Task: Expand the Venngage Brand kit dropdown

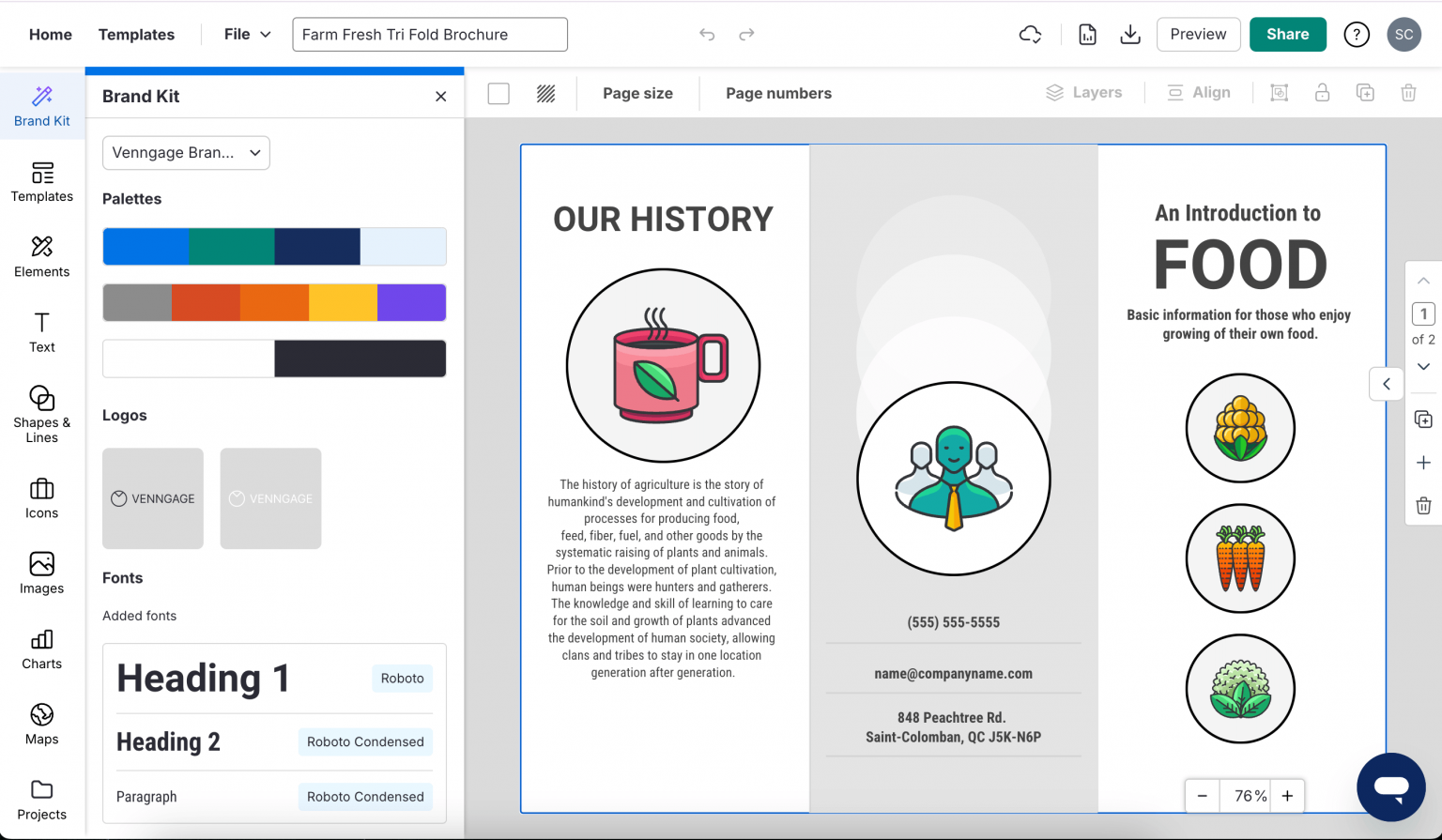Action: tap(186, 153)
